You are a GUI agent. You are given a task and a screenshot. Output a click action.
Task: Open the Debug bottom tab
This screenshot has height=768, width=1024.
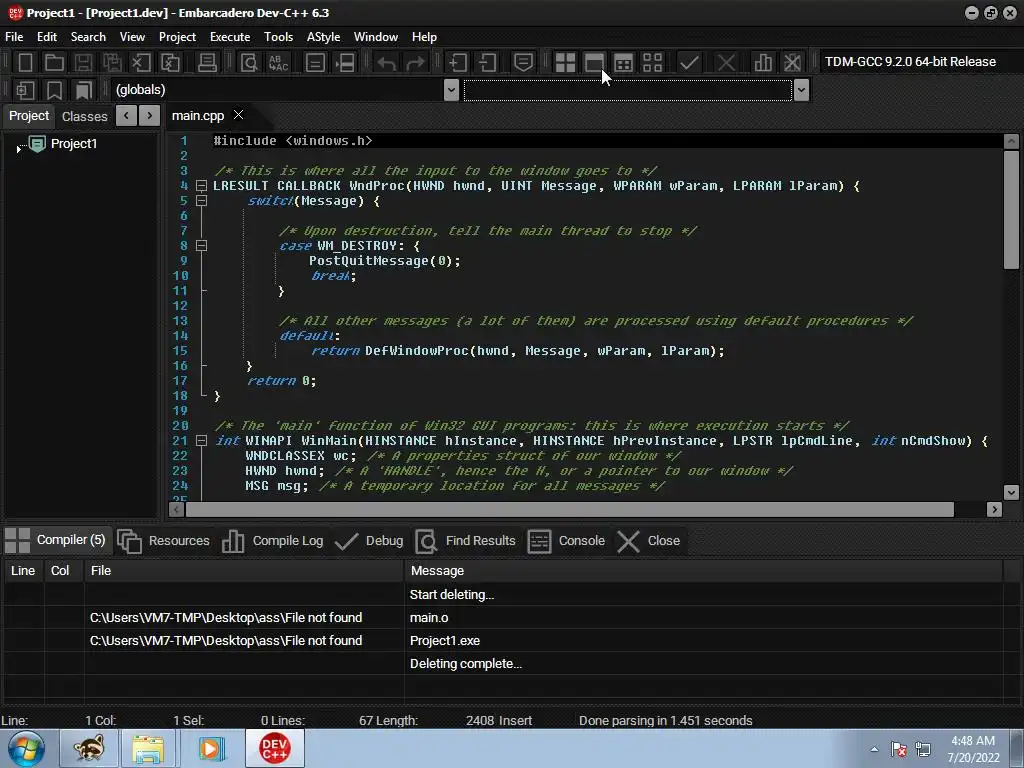(x=370, y=541)
